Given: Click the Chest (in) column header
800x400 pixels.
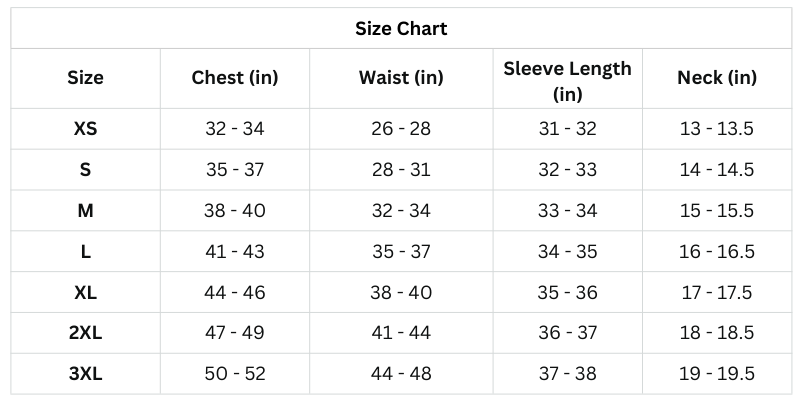Looking at the screenshot, I should [235, 77].
